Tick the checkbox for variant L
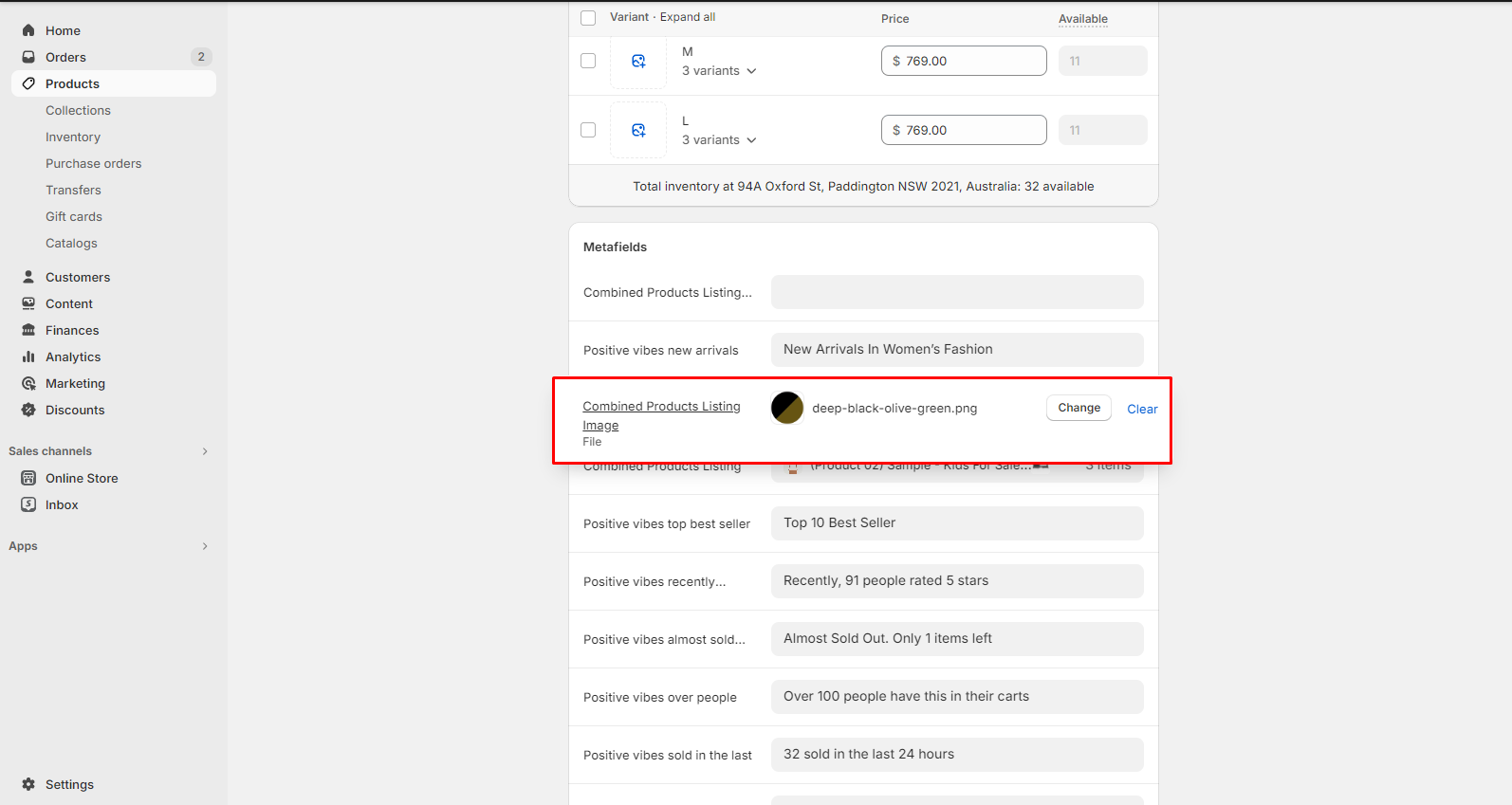Viewport: 1512px width, 805px height. pyautogui.click(x=588, y=130)
